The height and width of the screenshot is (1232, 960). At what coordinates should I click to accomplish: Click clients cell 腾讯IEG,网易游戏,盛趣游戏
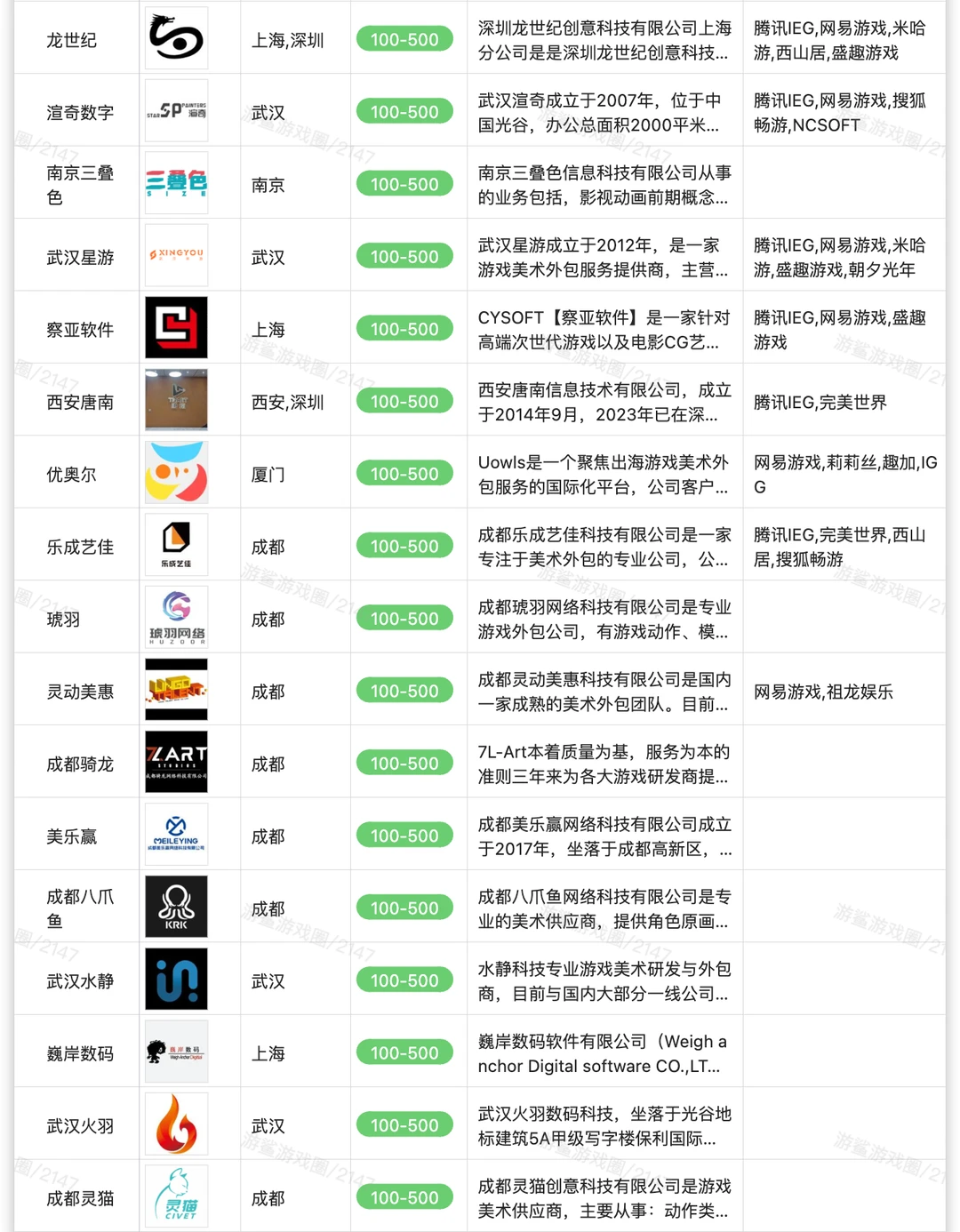pos(840,330)
